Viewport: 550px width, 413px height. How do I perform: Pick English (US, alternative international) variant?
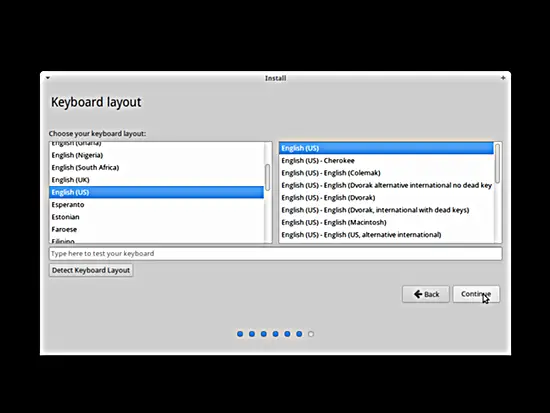tap(386, 234)
